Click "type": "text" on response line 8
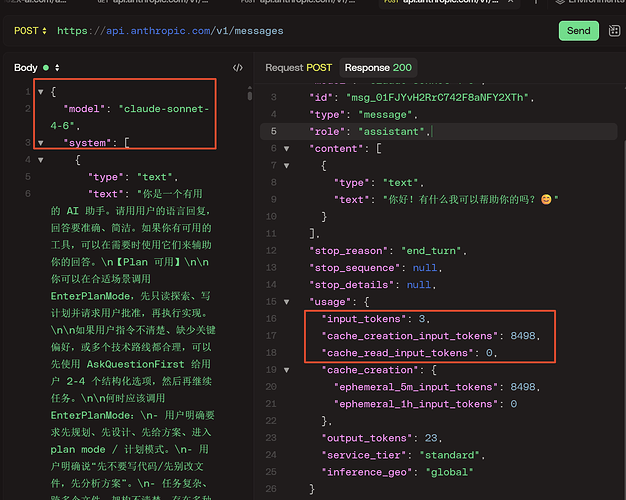This screenshot has width=626, height=500. pyautogui.click(x=378, y=183)
